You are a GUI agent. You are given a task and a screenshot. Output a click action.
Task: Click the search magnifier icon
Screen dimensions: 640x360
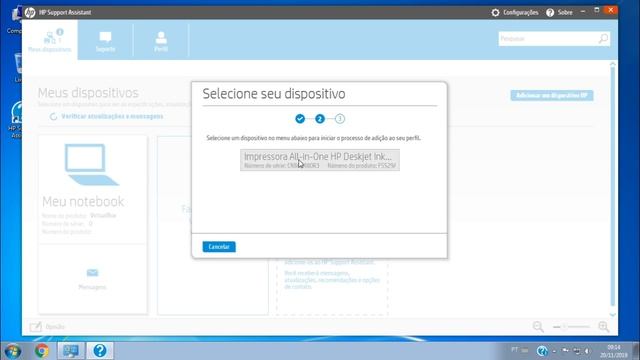pos(603,39)
